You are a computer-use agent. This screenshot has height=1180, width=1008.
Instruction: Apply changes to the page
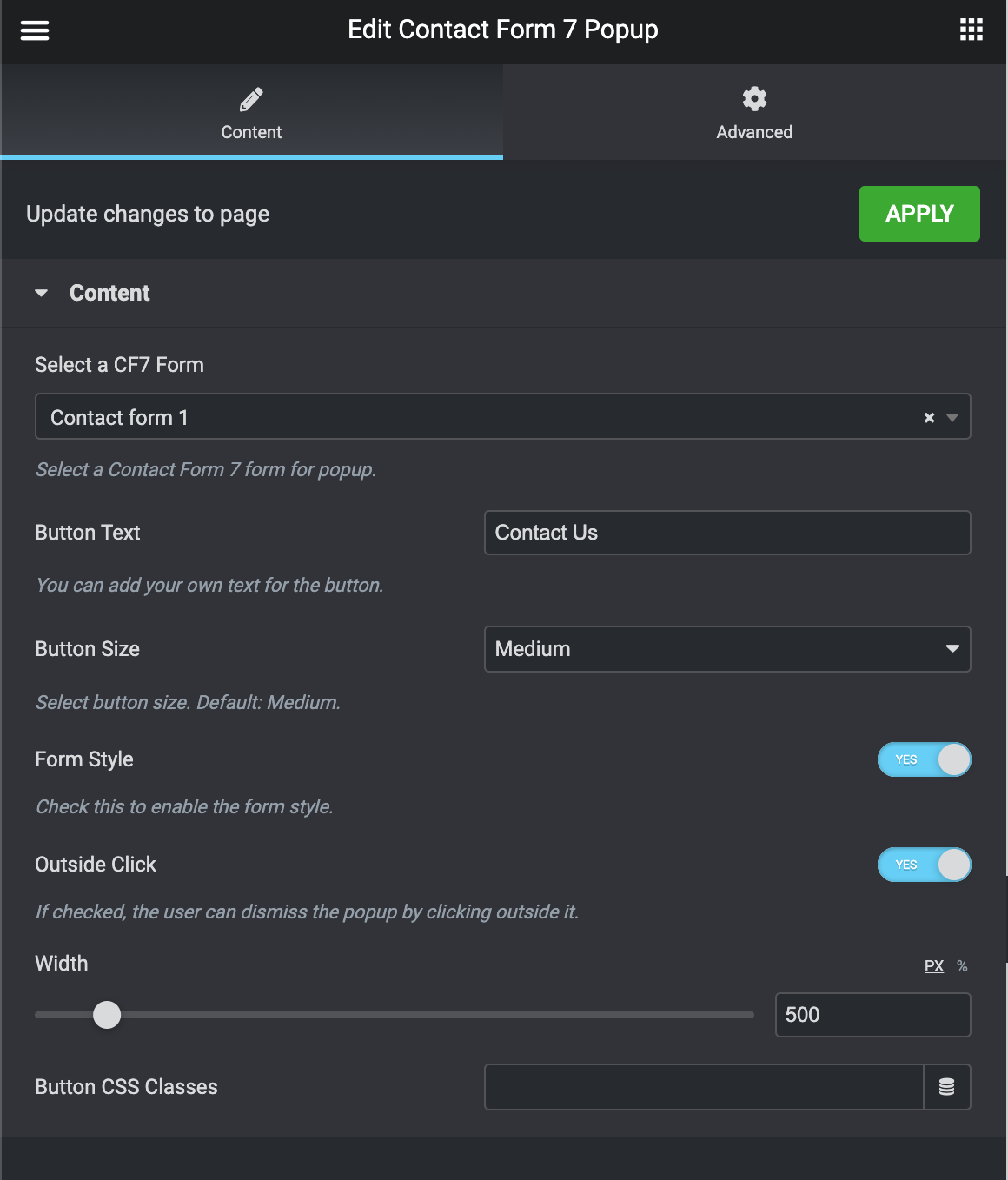(918, 213)
